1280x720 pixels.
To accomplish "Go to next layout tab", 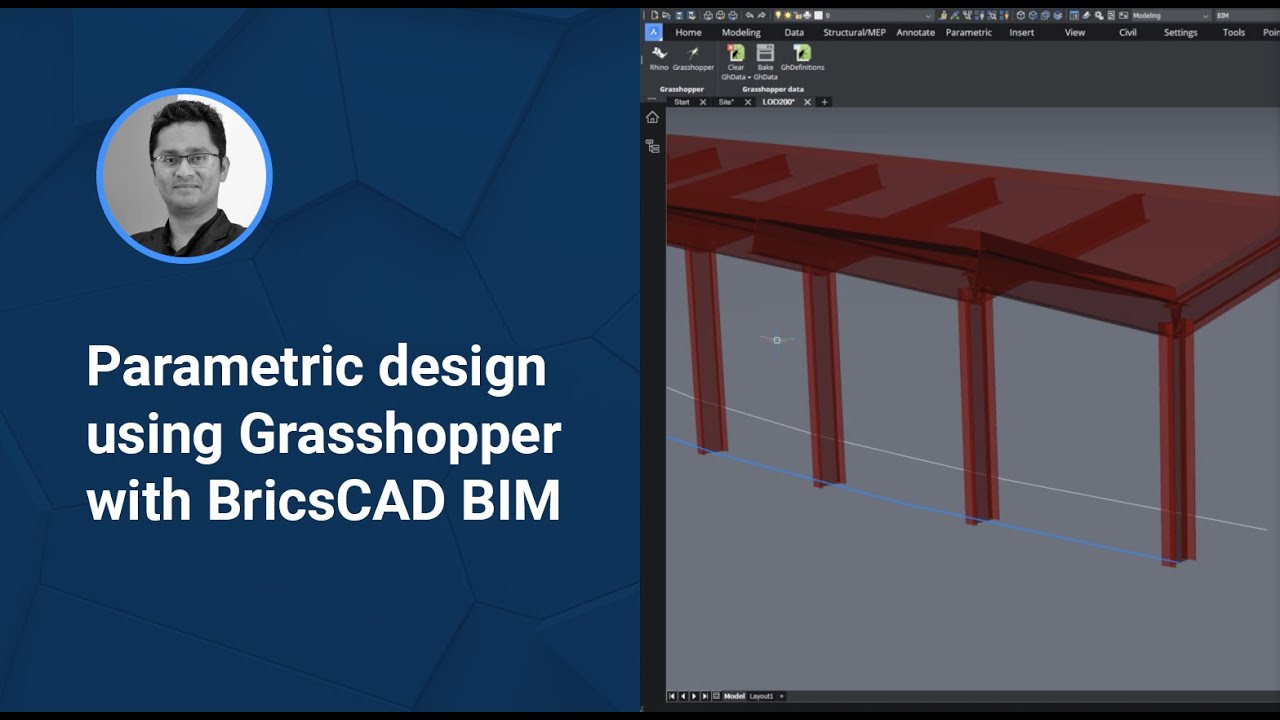I will [694, 696].
